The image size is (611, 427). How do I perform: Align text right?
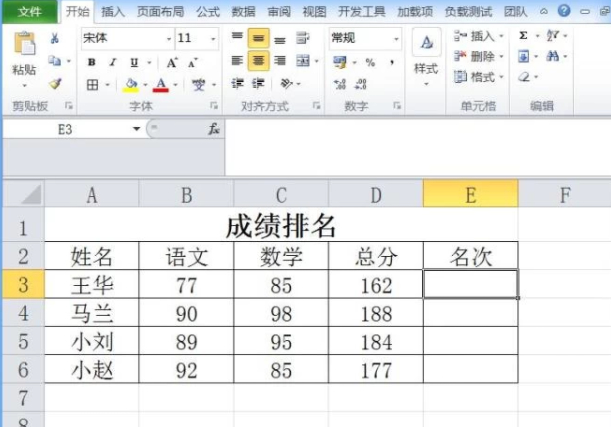coord(279,61)
